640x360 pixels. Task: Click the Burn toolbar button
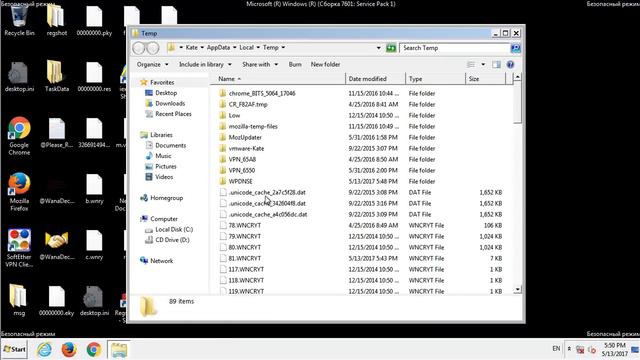(295, 64)
